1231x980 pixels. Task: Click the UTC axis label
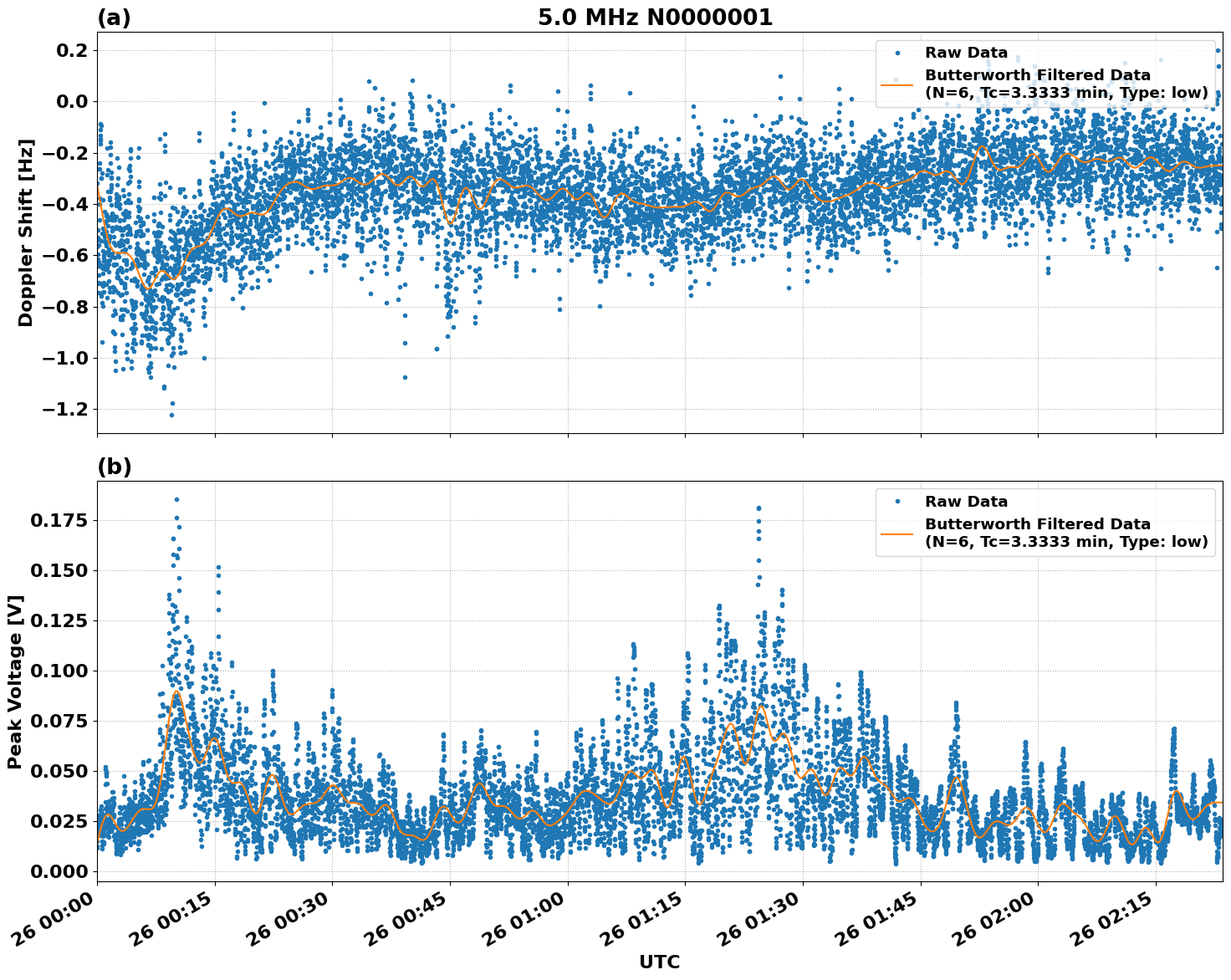659,962
